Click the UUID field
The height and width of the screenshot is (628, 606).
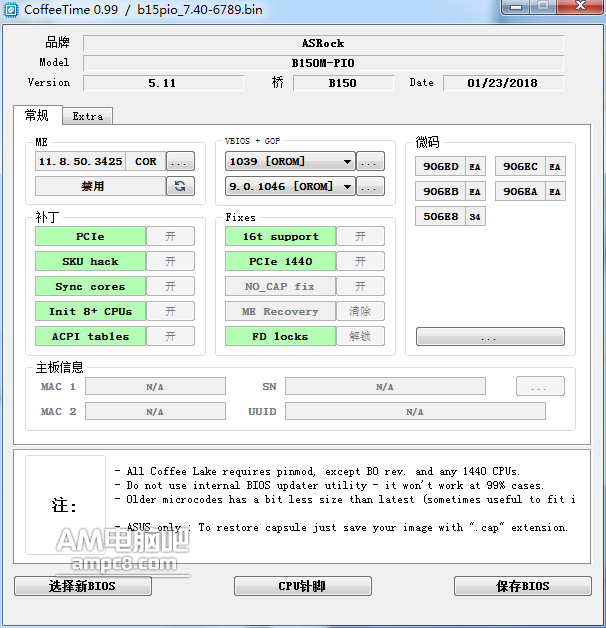pyautogui.click(x=415, y=411)
